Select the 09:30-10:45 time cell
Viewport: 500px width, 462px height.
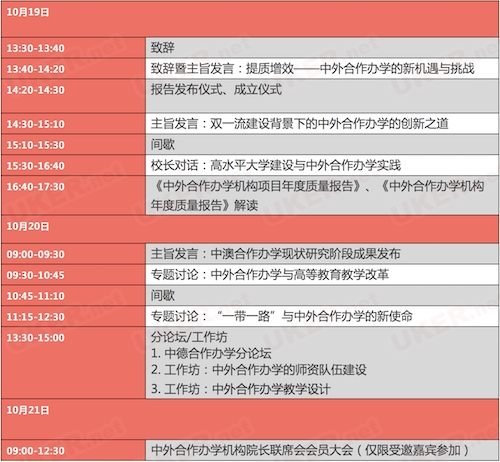(73, 275)
